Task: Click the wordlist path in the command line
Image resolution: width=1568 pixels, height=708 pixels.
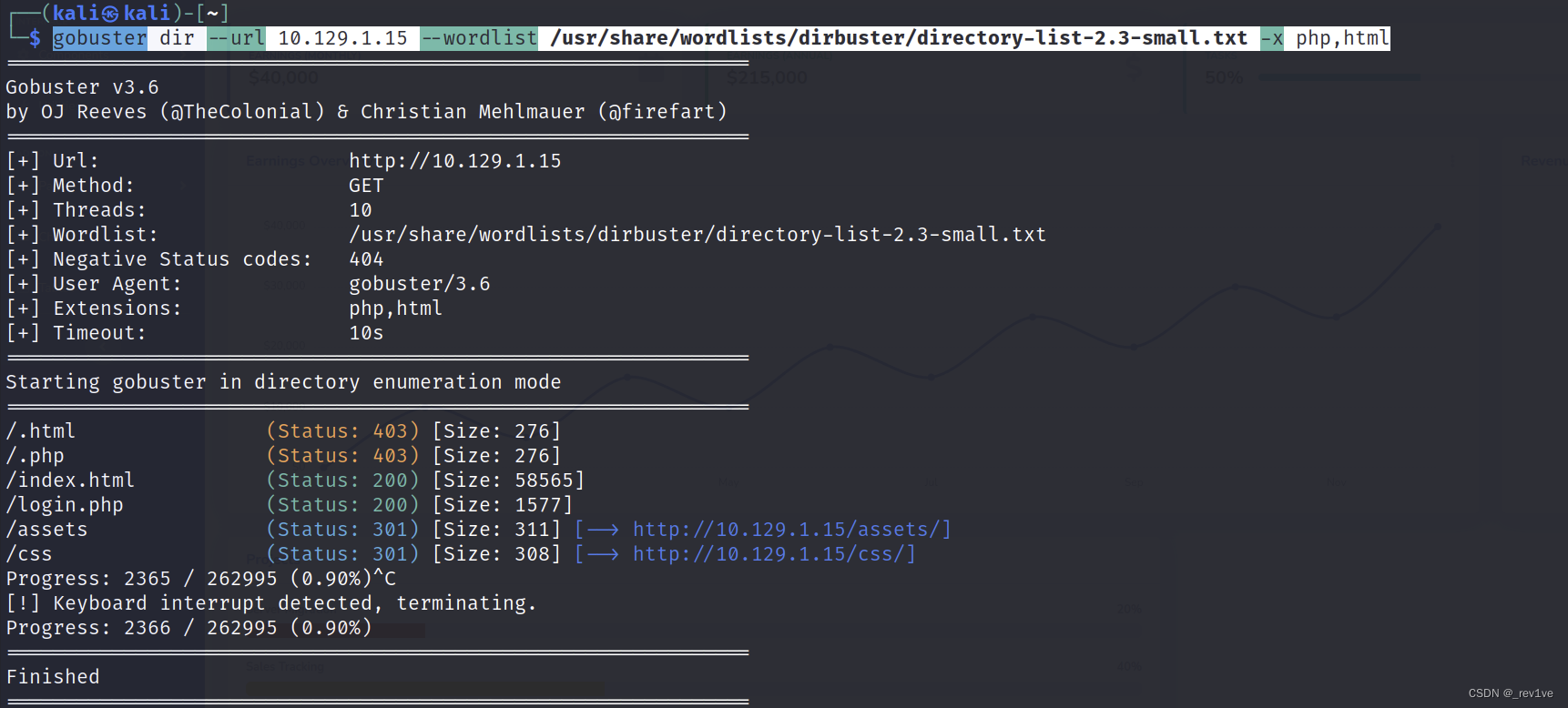Action: [899, 38]
